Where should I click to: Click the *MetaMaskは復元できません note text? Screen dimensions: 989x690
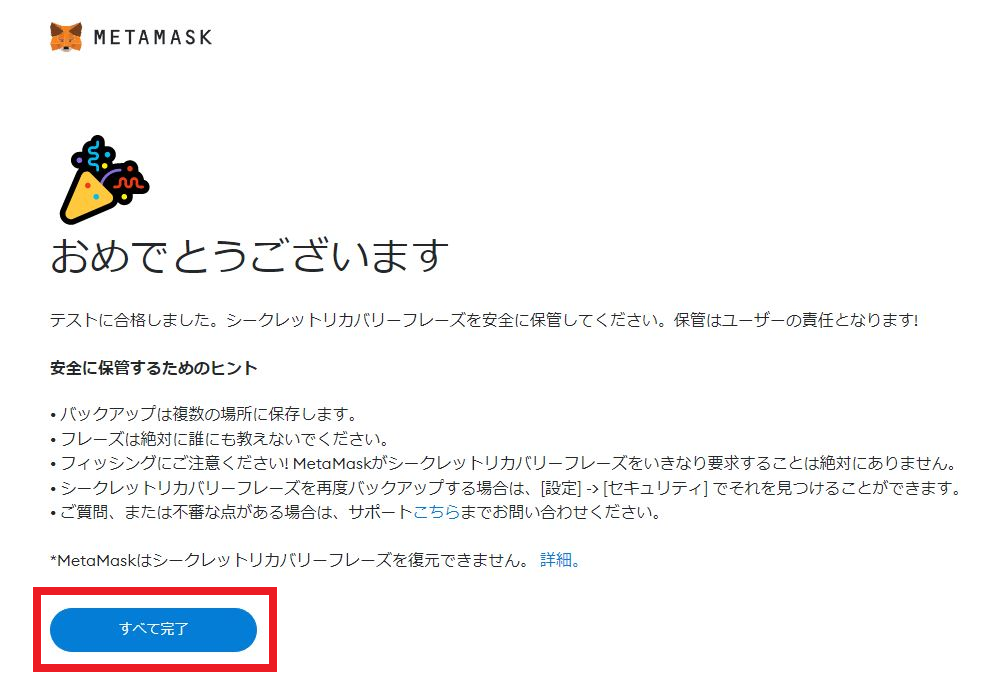(291, 559)
